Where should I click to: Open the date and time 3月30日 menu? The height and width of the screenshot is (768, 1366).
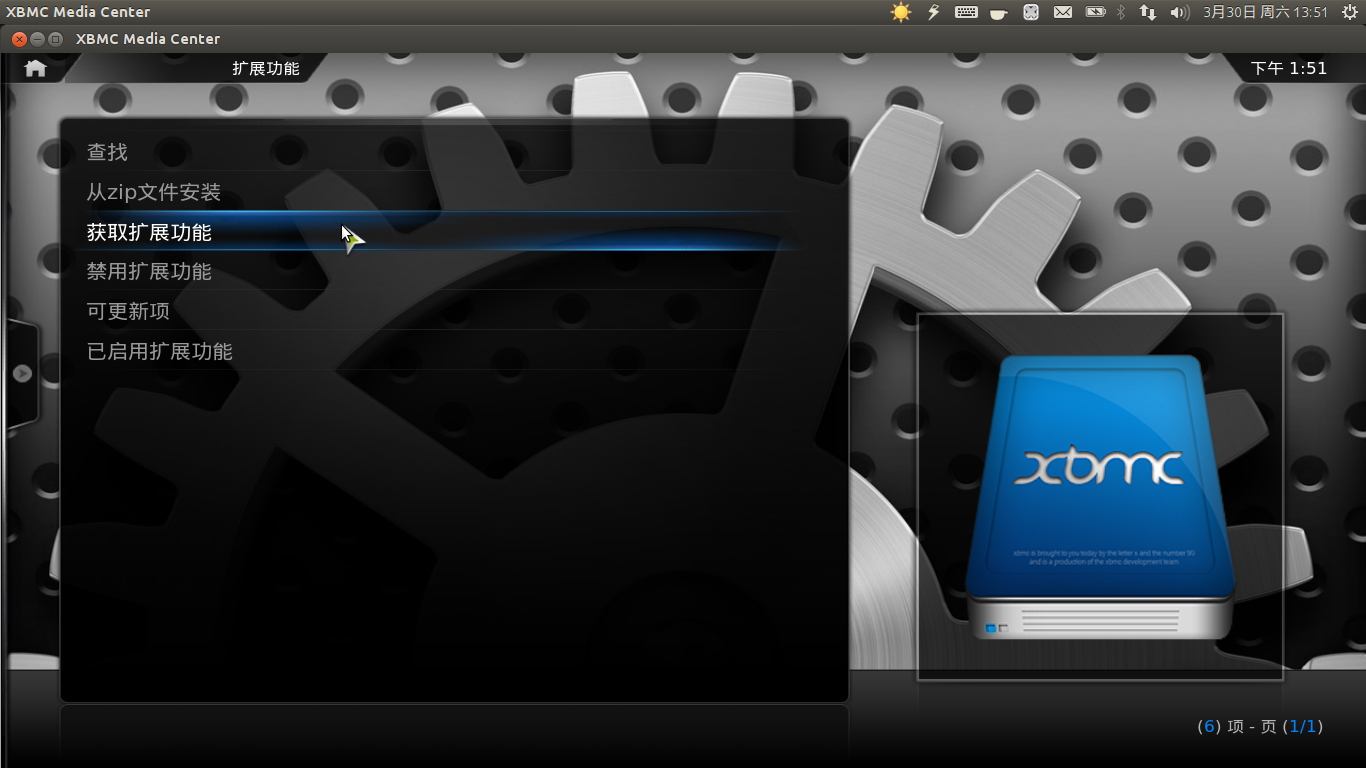coord(1265,12)
